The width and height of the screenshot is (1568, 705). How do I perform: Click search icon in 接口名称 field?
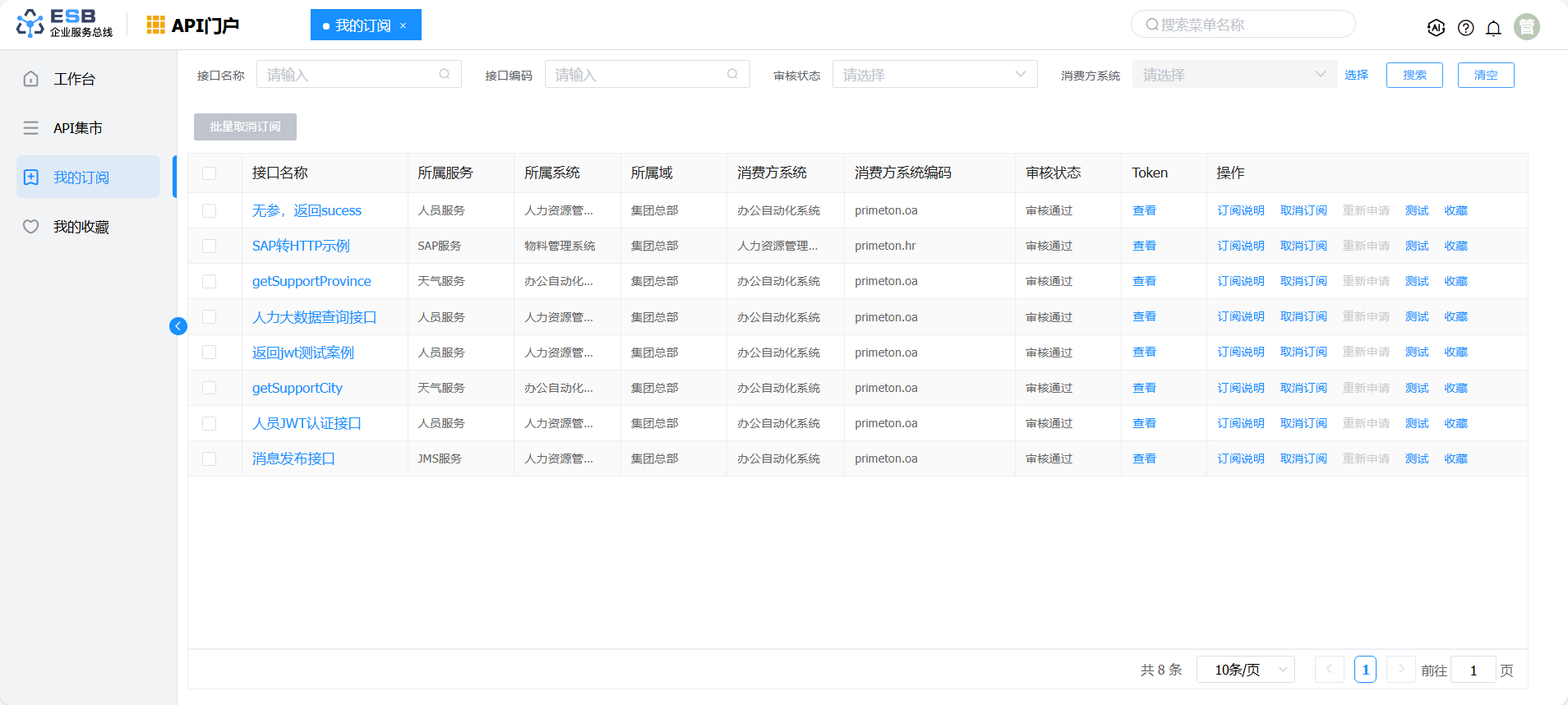point(445,74)
